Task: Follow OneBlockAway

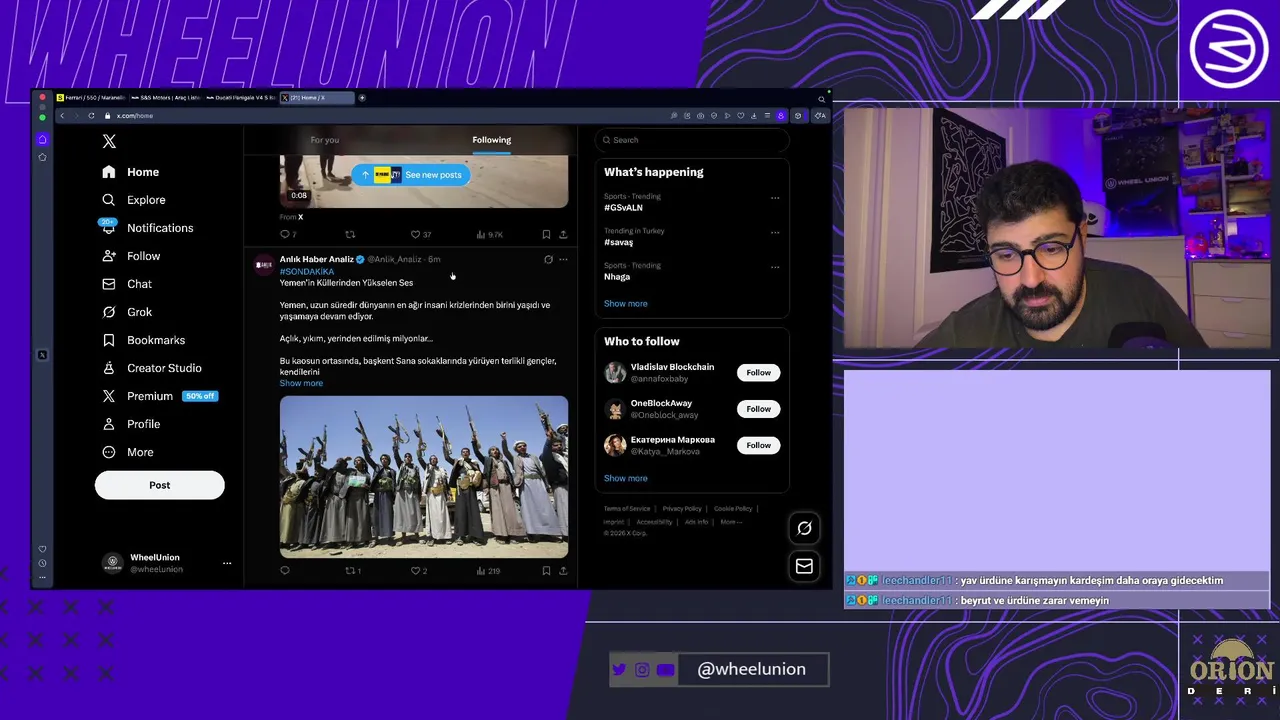Action: click(759, 408)
